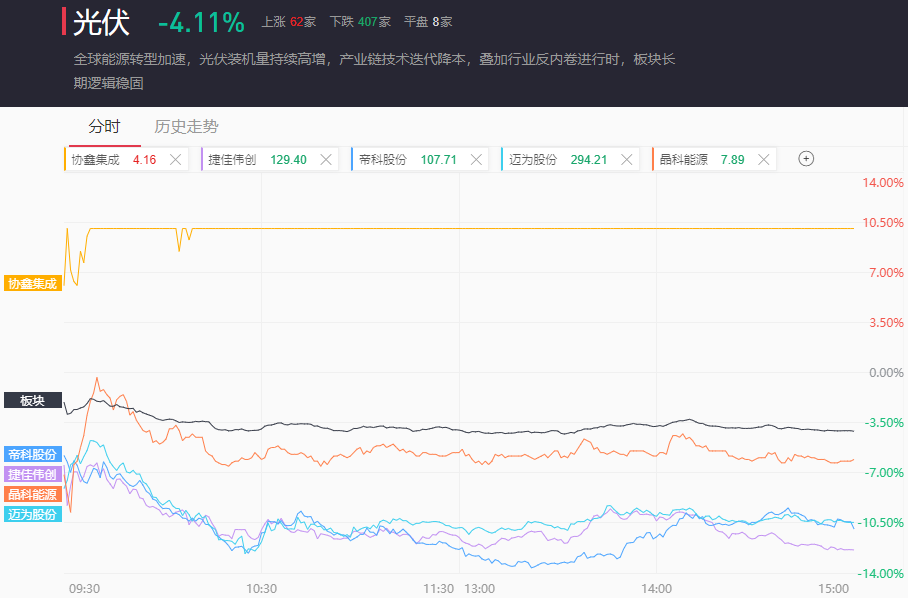
Task: Close the 帝科股份 comparison chip
Action: pyautogui.click(x=476, y=159)
